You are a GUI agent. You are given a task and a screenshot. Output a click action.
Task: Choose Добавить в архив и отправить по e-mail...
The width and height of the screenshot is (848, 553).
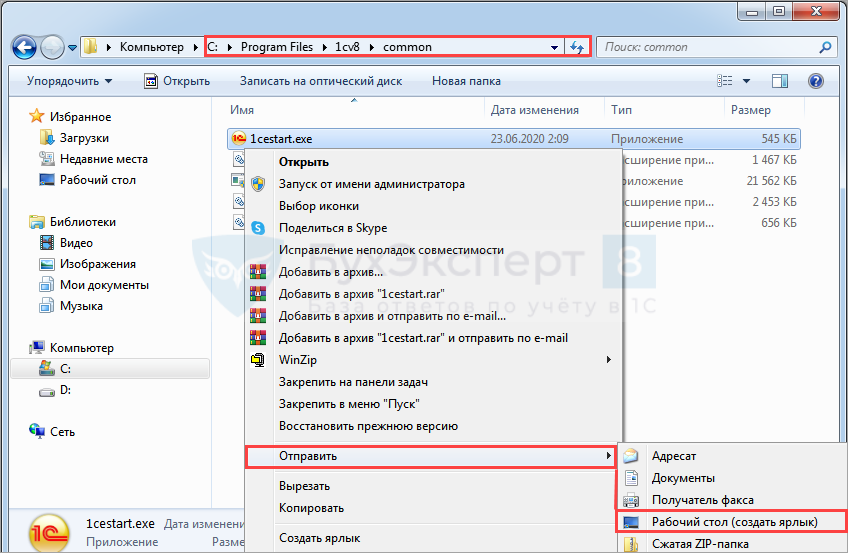(x=433, y=316)
